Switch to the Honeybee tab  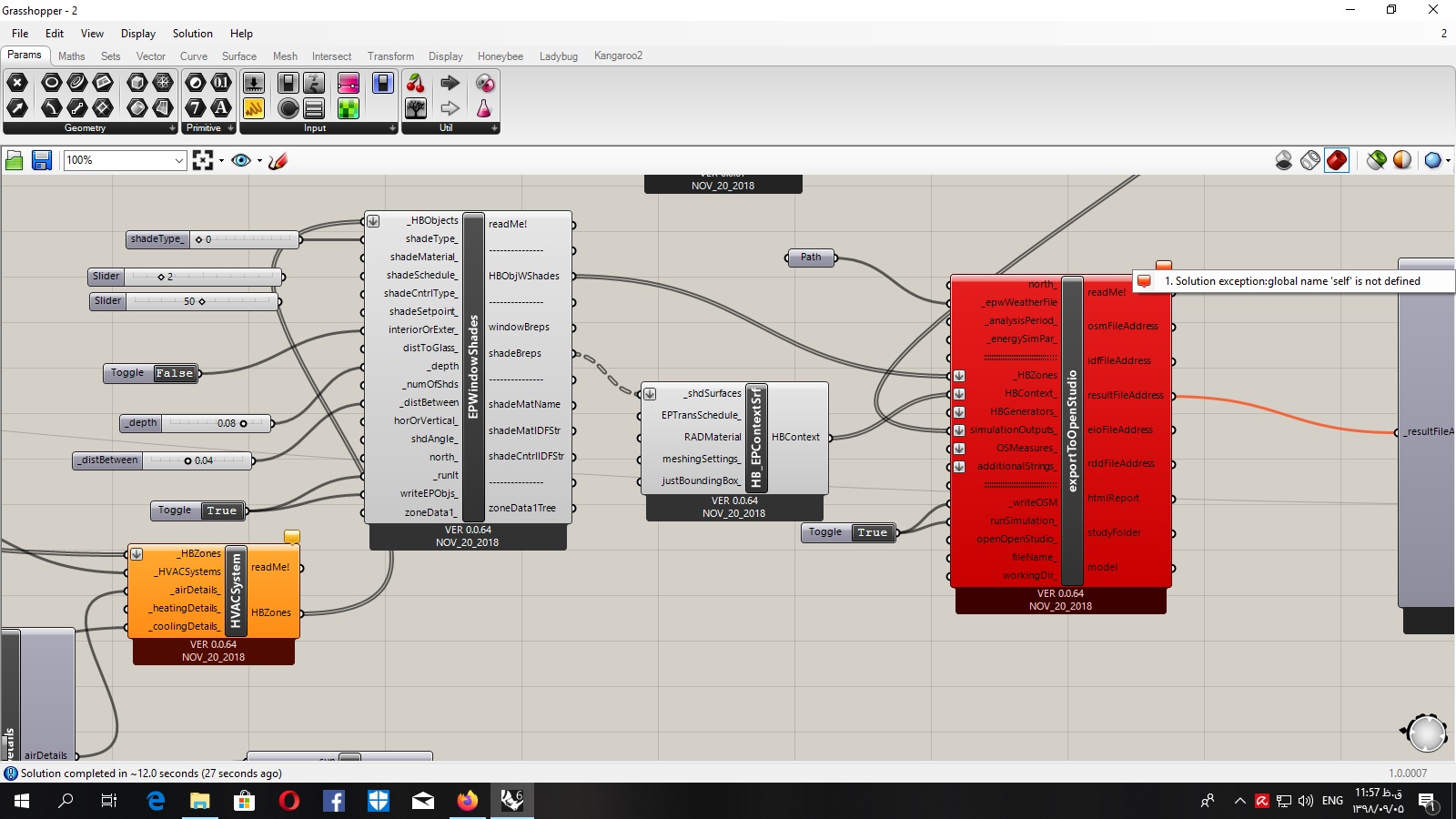pos(500,56)
